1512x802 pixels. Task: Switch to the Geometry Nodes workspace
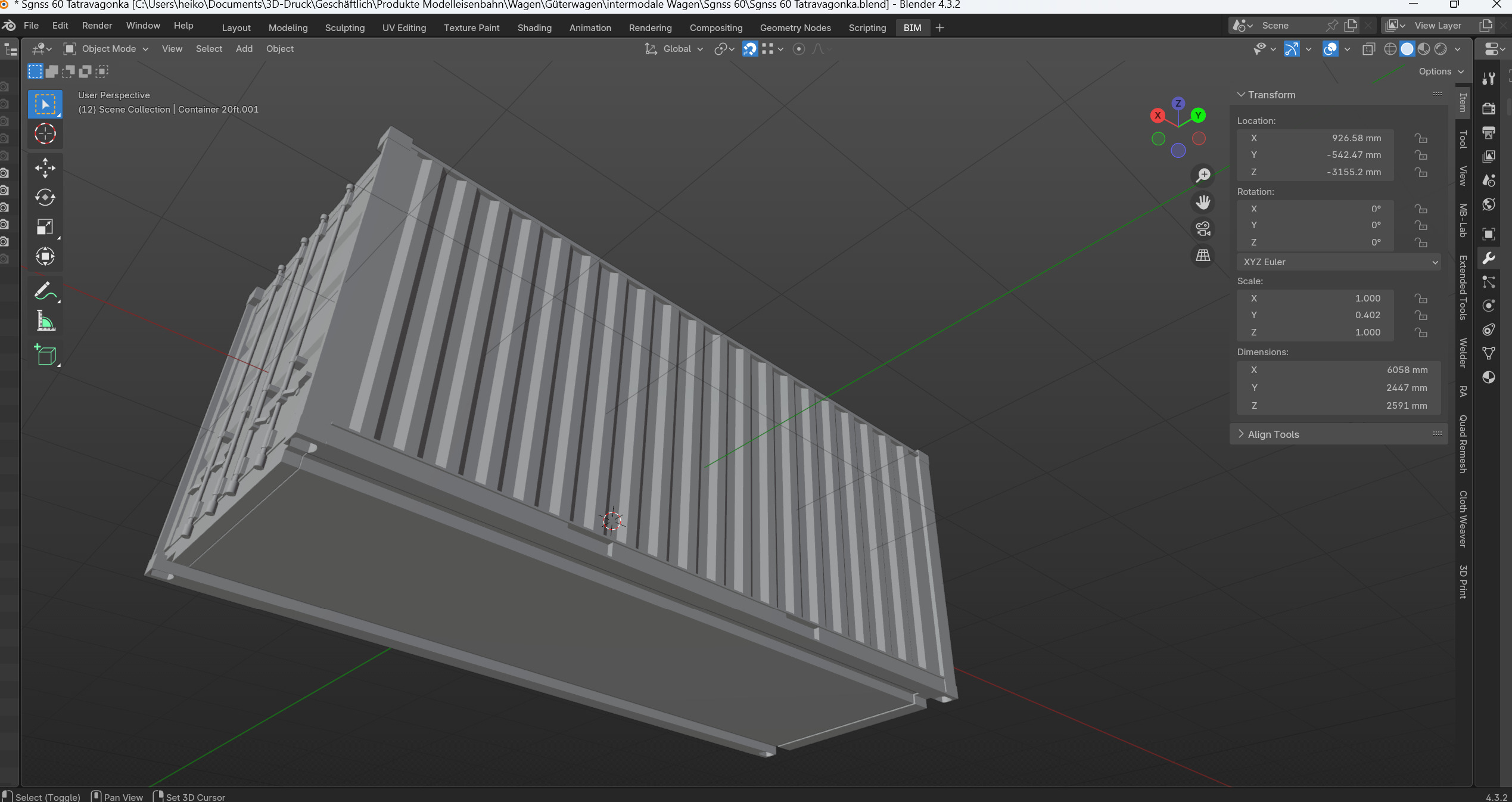coord(795,28)
